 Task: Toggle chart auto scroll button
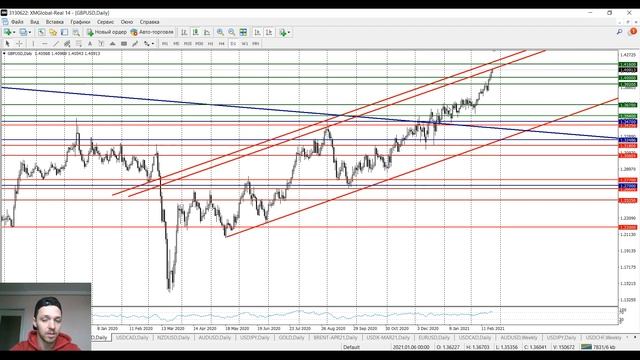click(x=258, y=32)
